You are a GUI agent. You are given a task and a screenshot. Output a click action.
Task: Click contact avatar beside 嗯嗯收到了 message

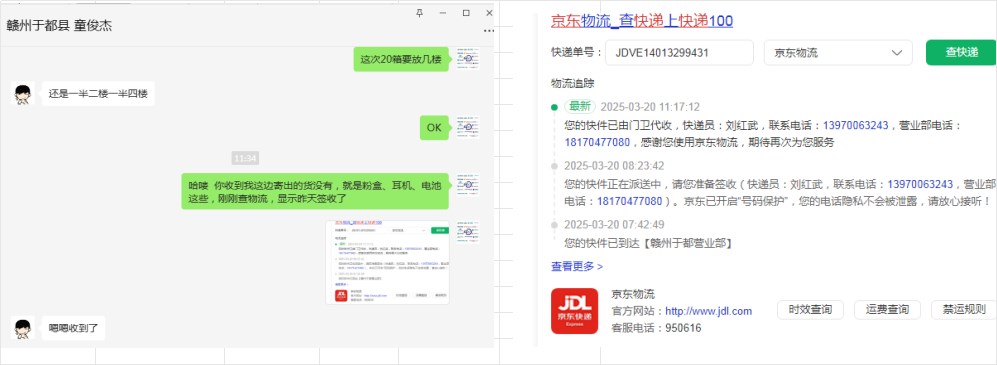click(x=23, y=328)
